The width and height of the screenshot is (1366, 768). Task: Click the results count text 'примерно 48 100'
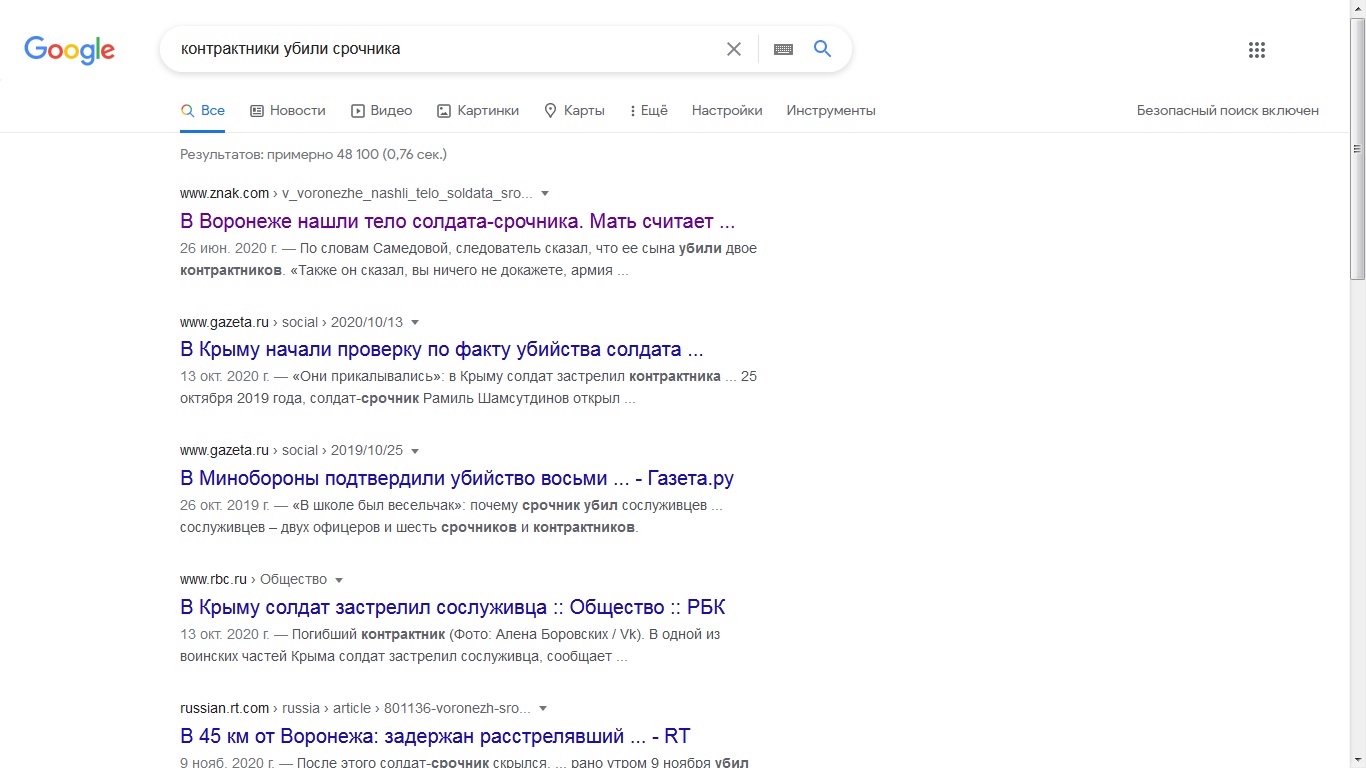pyautogui.click(x=313, y=155)
